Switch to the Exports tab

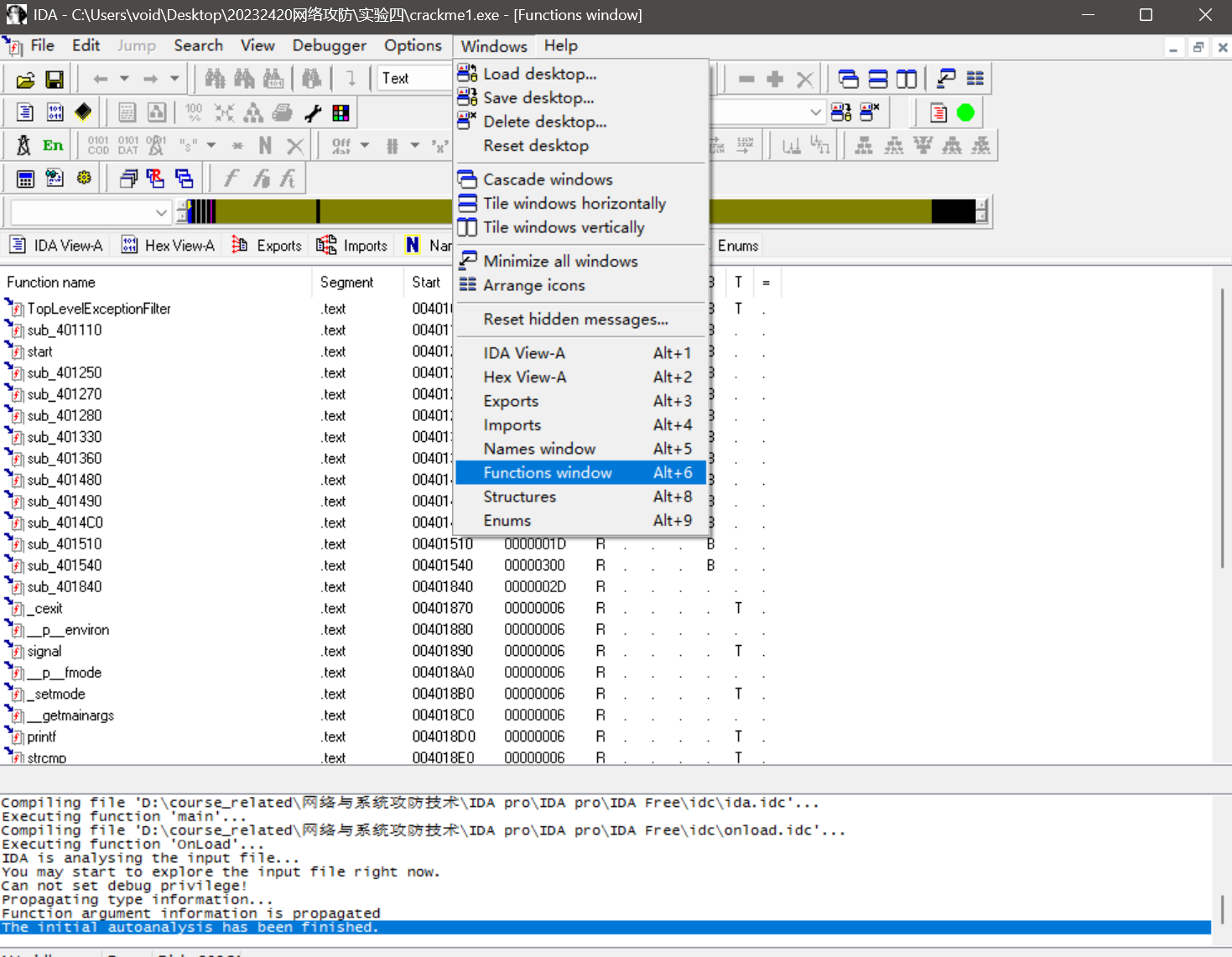266,245
